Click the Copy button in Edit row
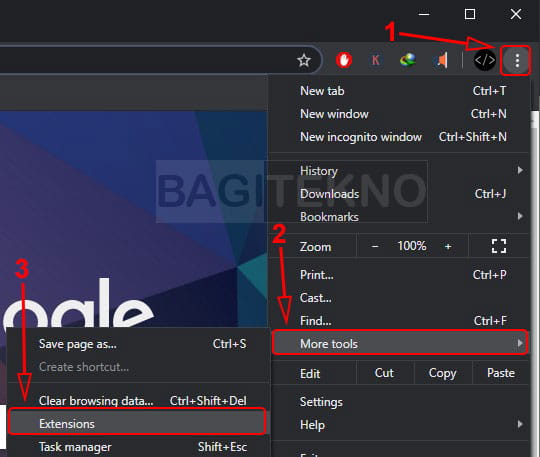 click(443, 373)
